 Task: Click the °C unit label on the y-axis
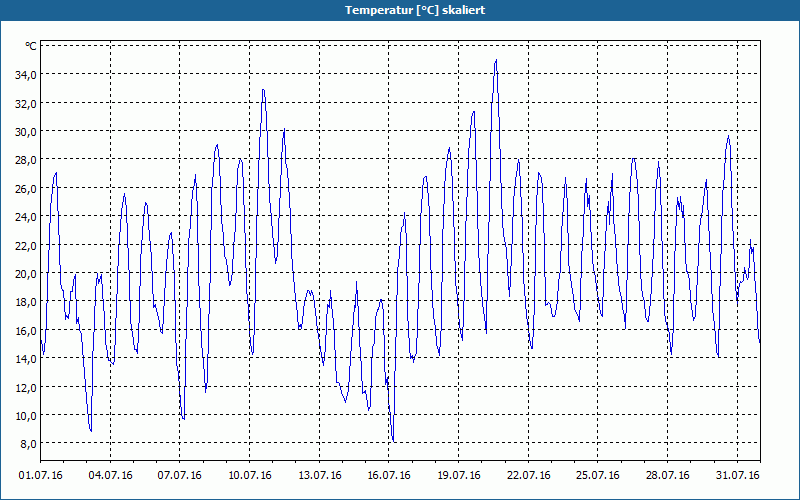click(x=31, y=46)
